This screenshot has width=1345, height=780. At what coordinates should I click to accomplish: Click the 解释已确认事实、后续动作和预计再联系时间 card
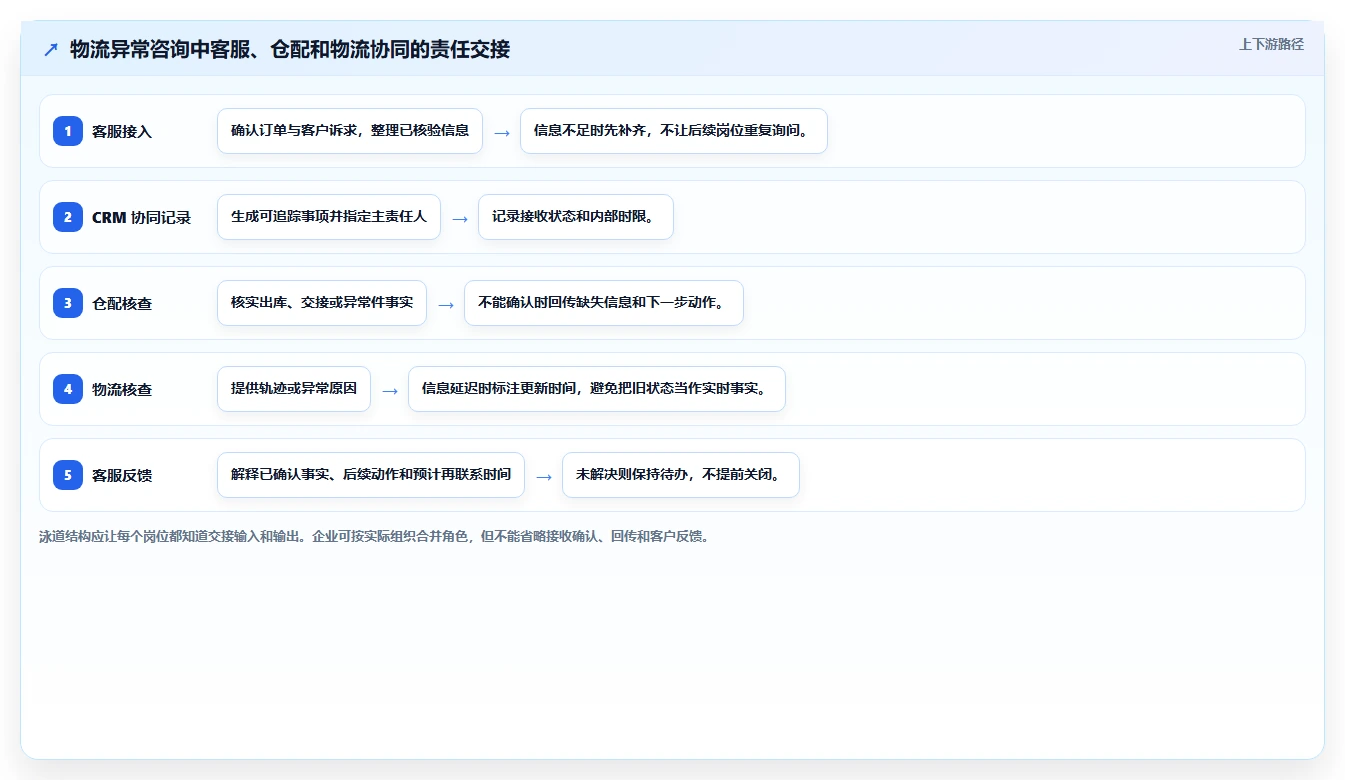click(x=371, y=475)
